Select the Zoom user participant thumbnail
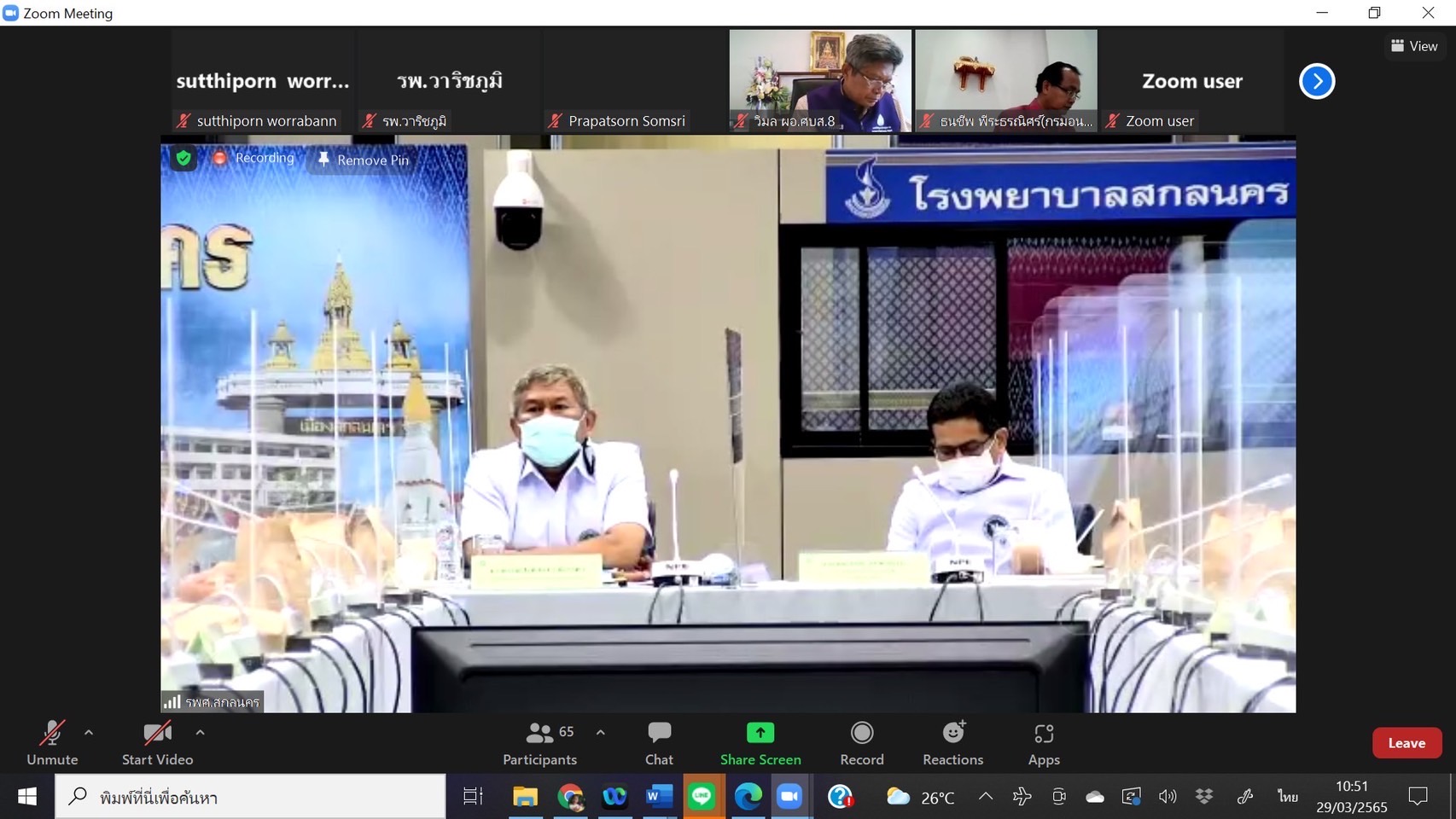The height and width of the screenshot is (819, 1456). tap(1191, 81)
